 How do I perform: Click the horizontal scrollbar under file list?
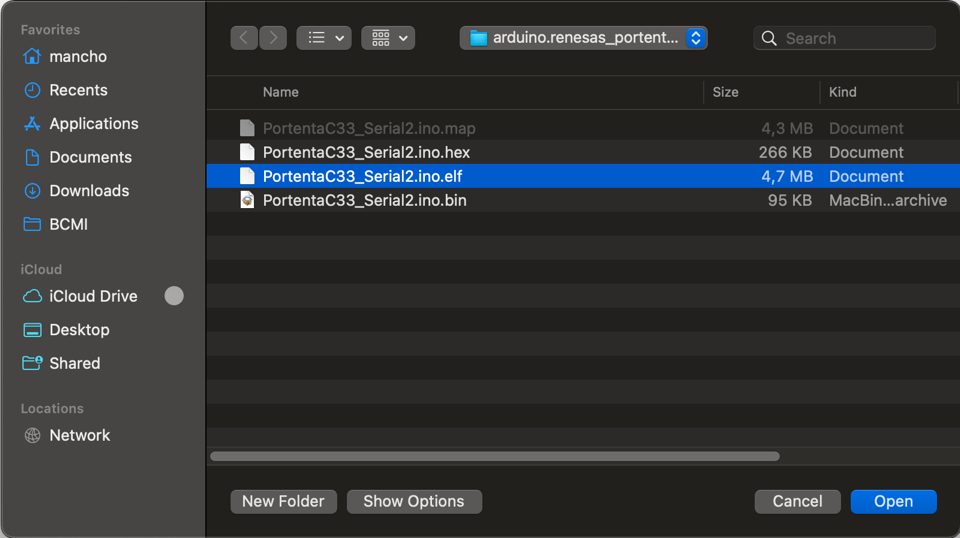[x=495, y=456]
